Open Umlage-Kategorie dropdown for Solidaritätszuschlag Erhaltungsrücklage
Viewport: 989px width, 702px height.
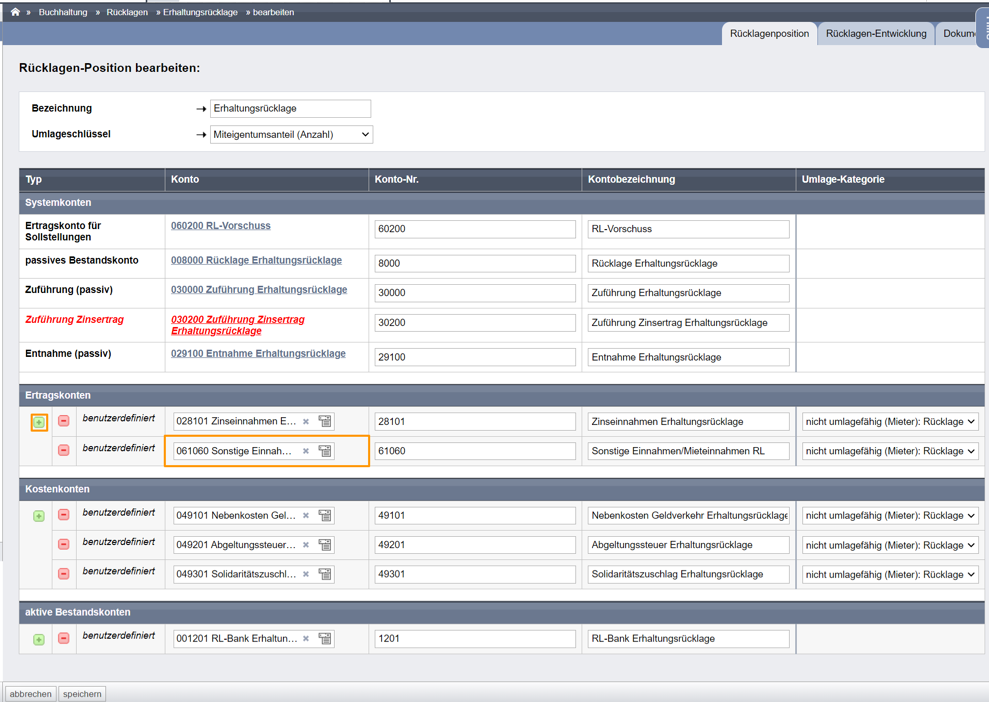(890, 575)
